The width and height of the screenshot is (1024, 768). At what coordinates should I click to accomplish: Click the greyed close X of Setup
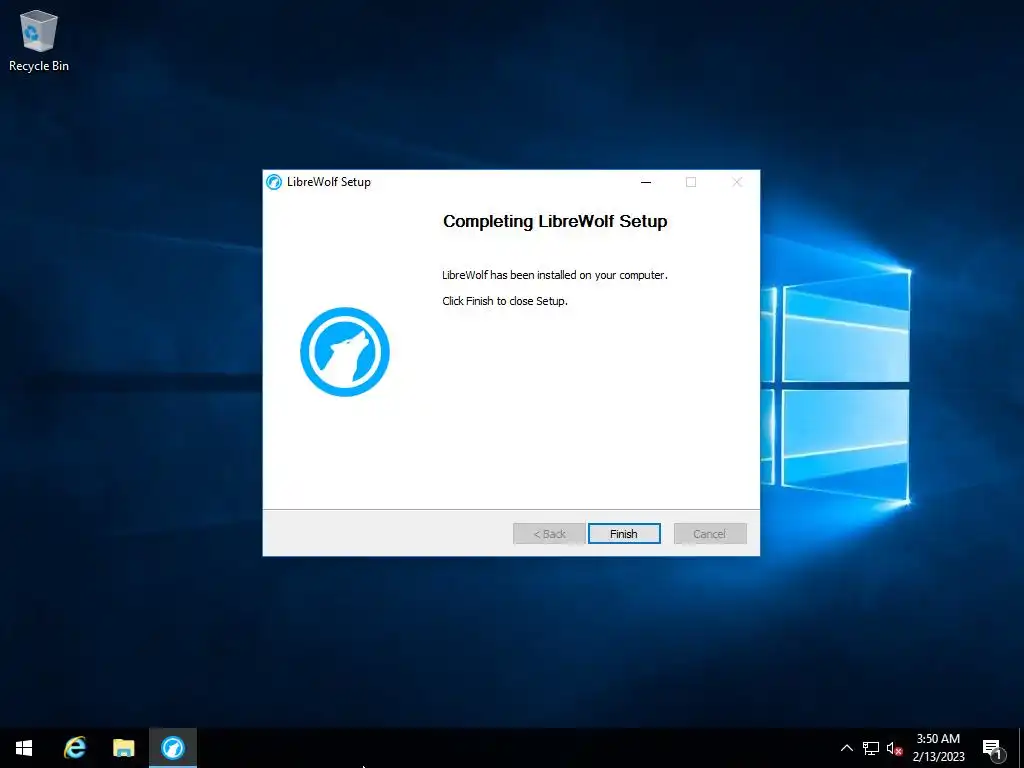click(737, 182)
